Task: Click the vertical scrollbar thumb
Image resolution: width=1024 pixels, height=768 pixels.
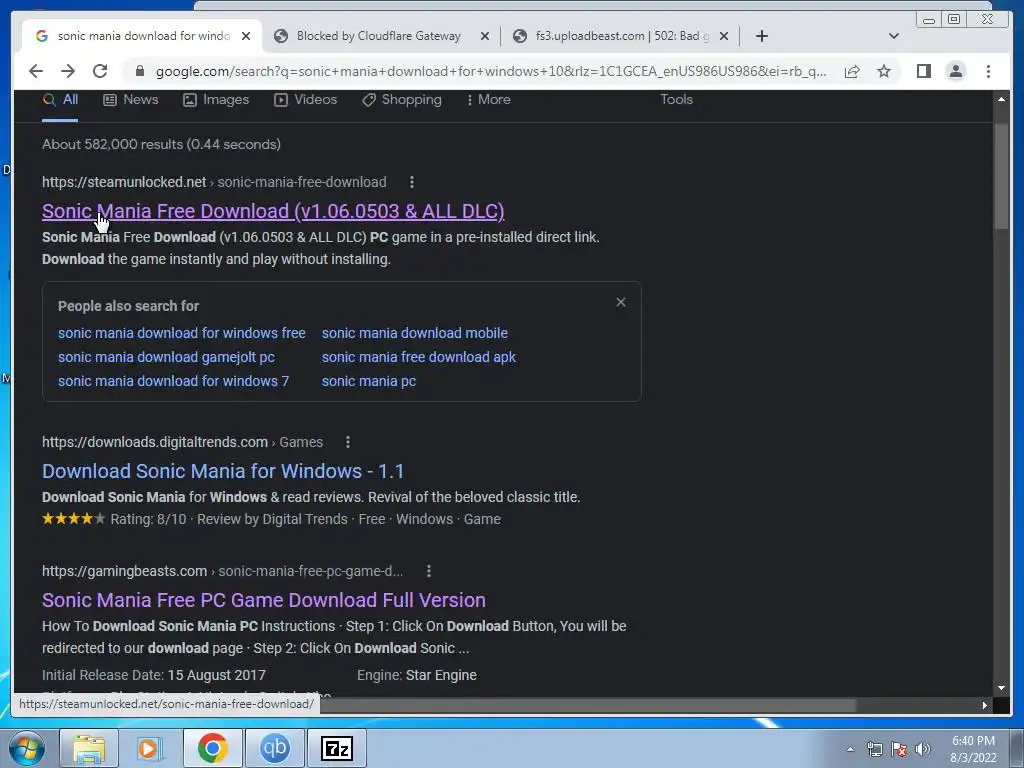Action: (x=1001, y=176)
